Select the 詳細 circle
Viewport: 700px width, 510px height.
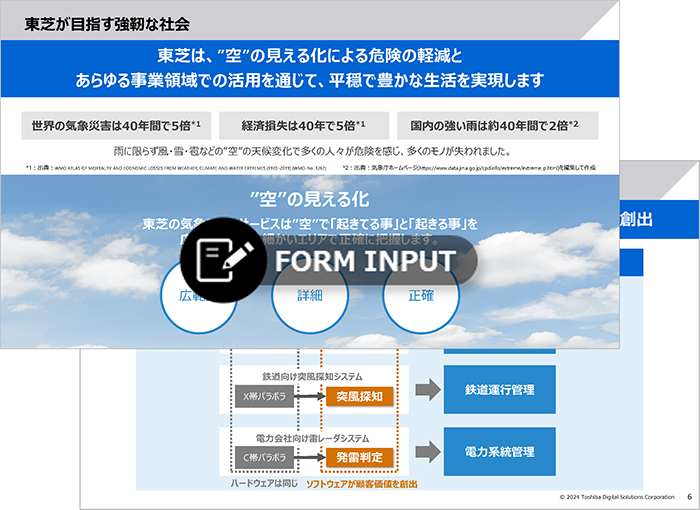tap(310, 295)
